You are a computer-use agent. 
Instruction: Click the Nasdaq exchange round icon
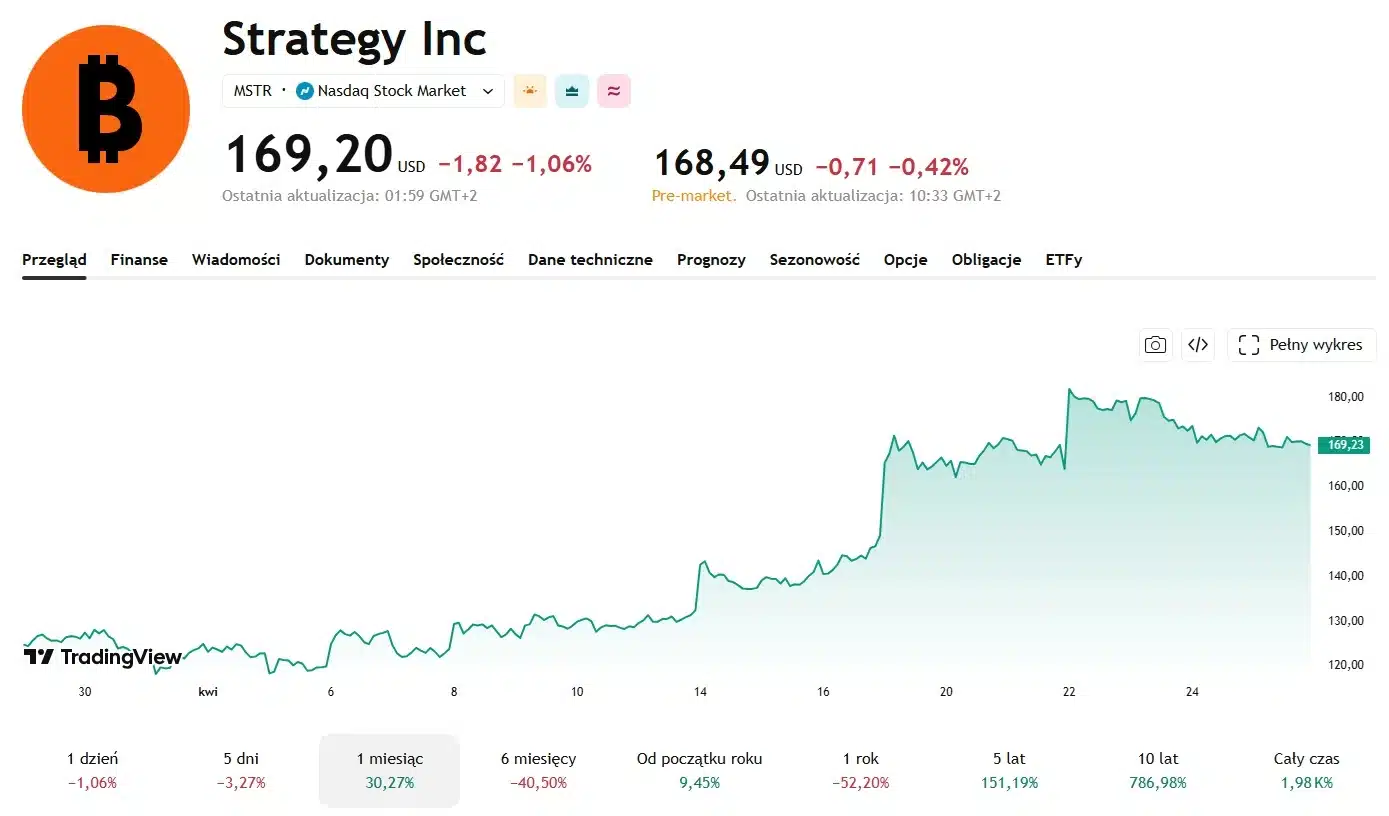[305, 91]
